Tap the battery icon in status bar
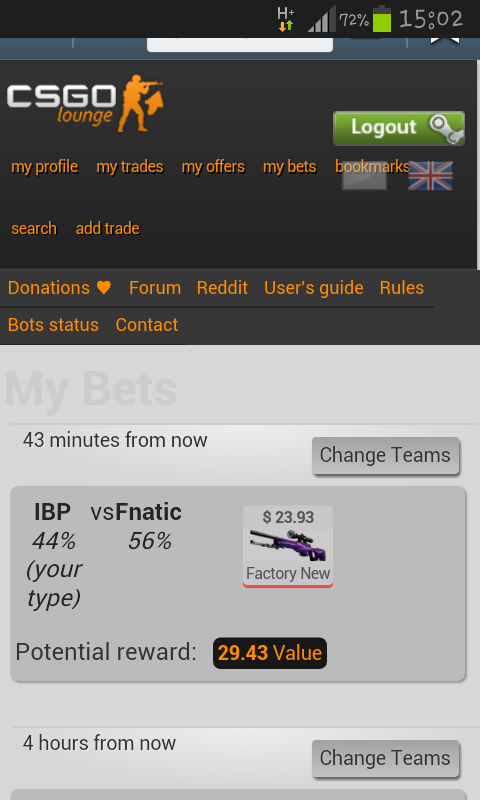 (382, 19)
